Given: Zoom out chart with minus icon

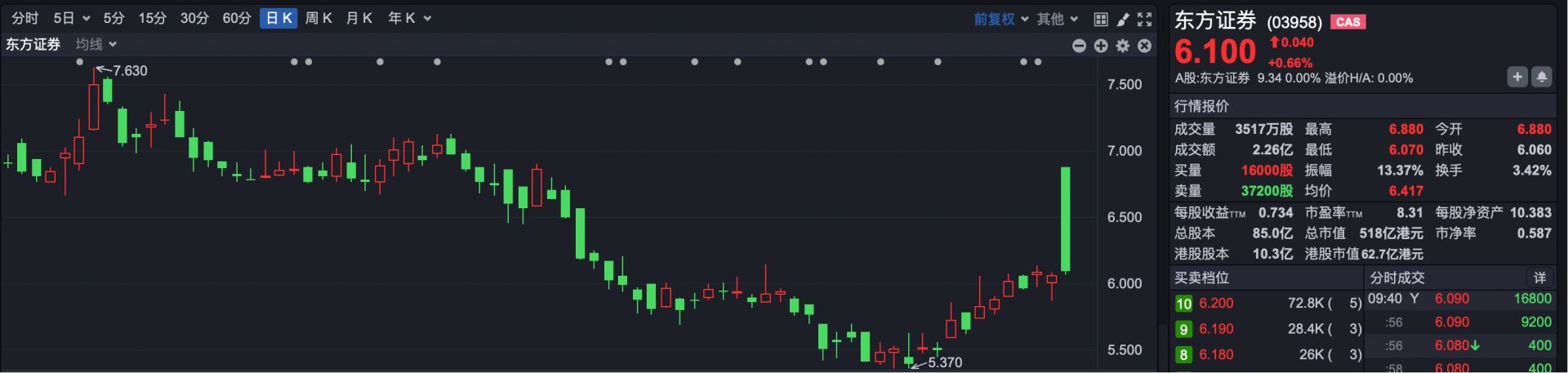Looking at the screenshot, I should [1079, 46].
